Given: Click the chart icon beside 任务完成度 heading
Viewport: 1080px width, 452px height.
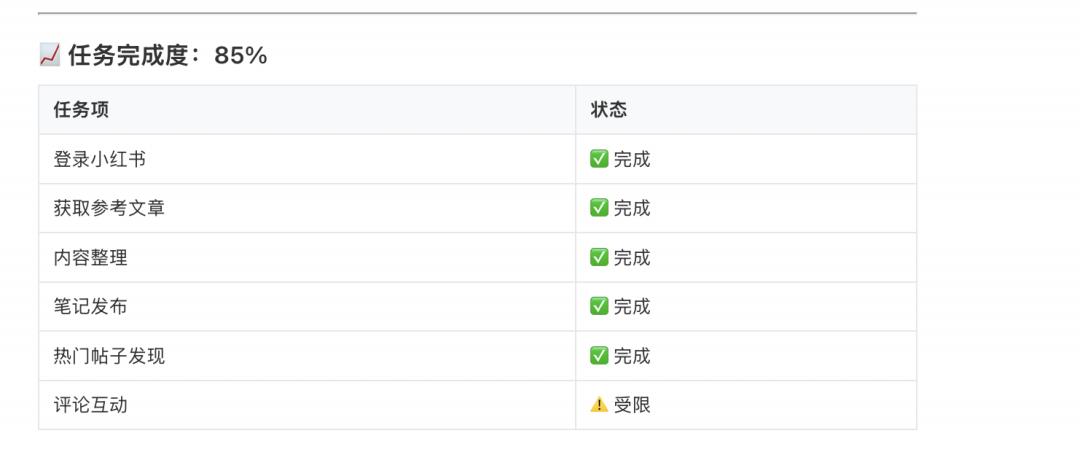Looking at the screenshot, I should [x=49, y=56].
